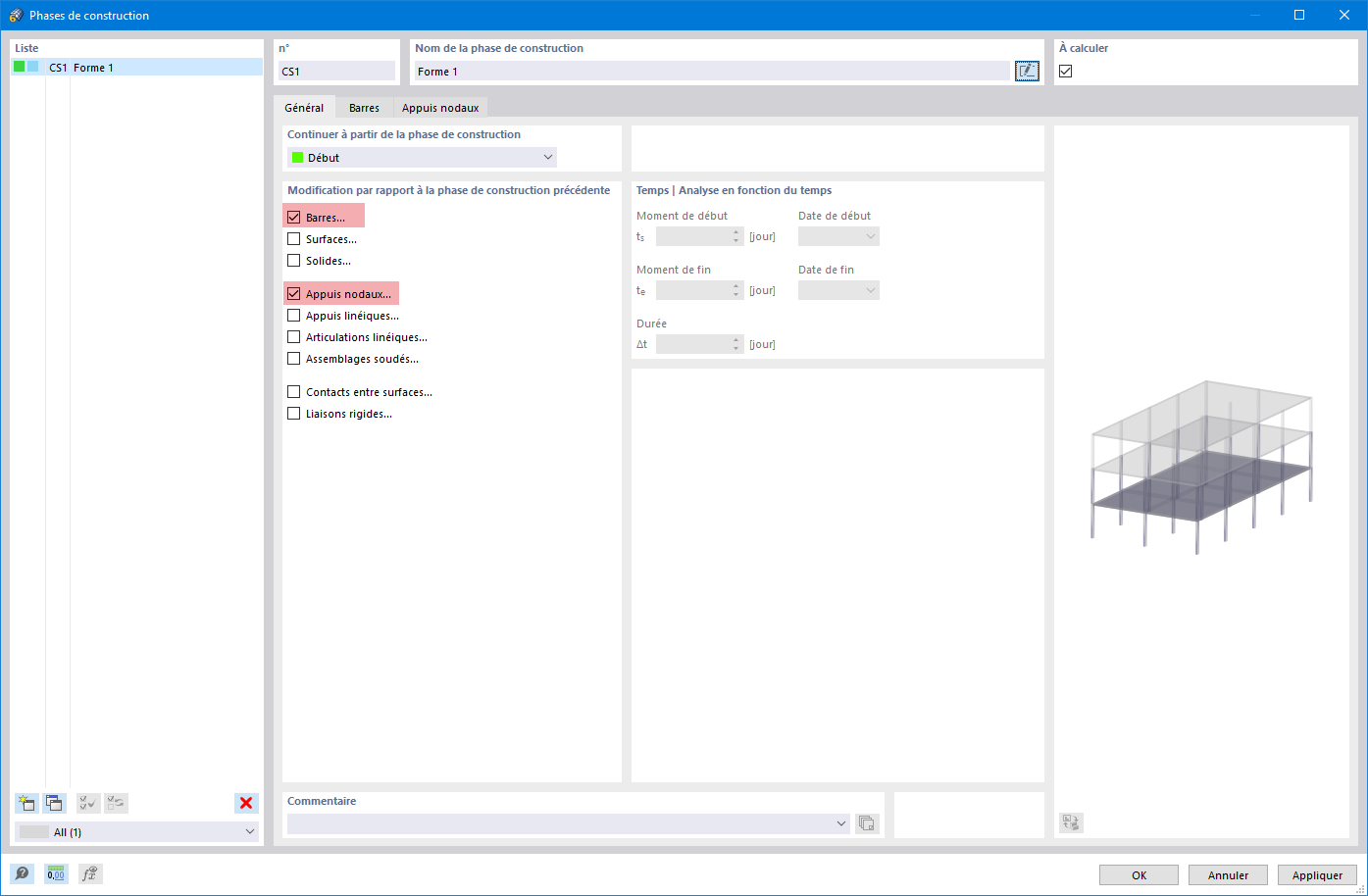This screenshot has width=1368, height=896.
Task: Create a new construction phase in the list
Action: click(x=26, y=803)
